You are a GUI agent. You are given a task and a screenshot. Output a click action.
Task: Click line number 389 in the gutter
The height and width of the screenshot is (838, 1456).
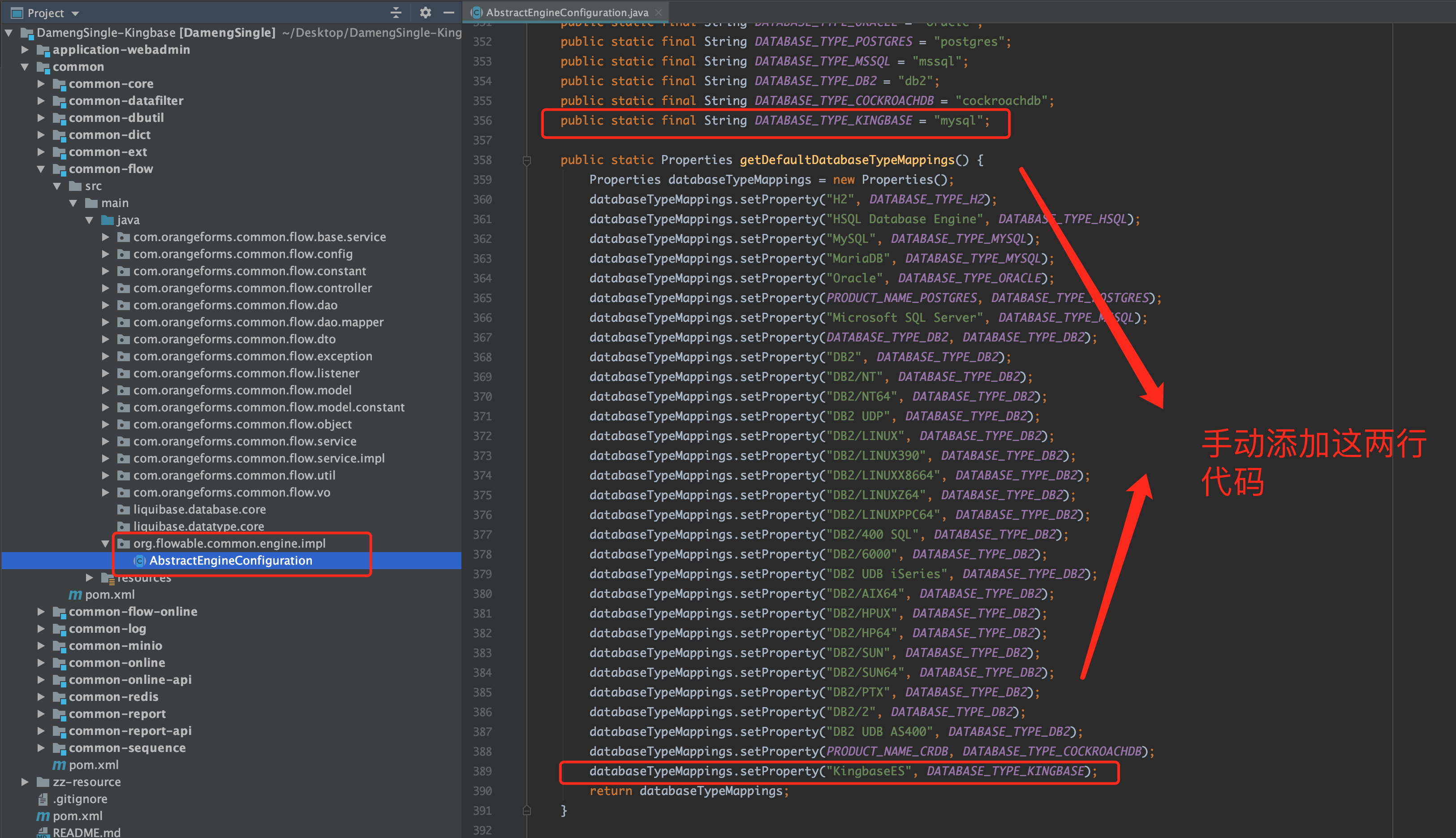[482, 771]
